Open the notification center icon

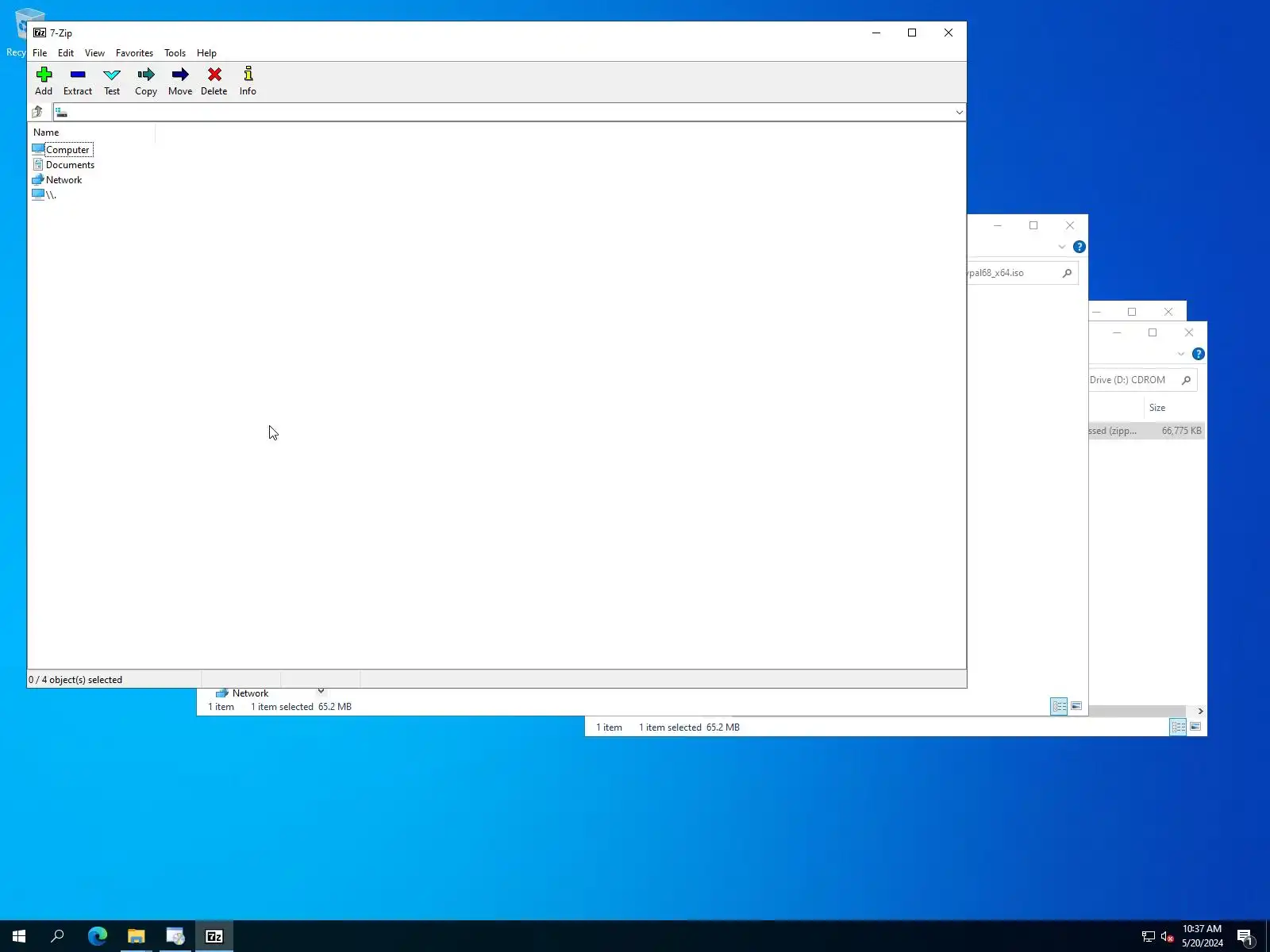[1245, 937]
